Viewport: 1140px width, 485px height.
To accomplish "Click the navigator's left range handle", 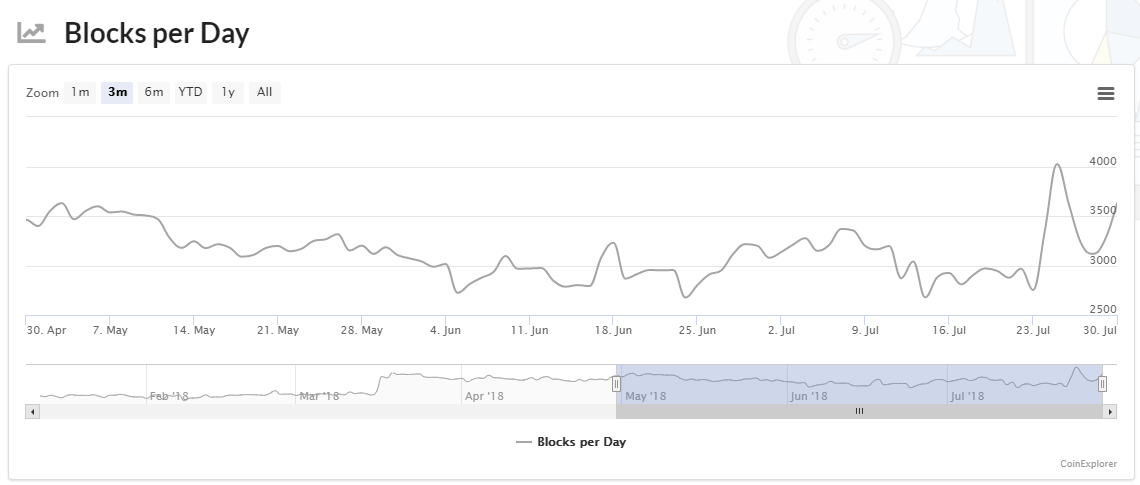I will (616, 384).
